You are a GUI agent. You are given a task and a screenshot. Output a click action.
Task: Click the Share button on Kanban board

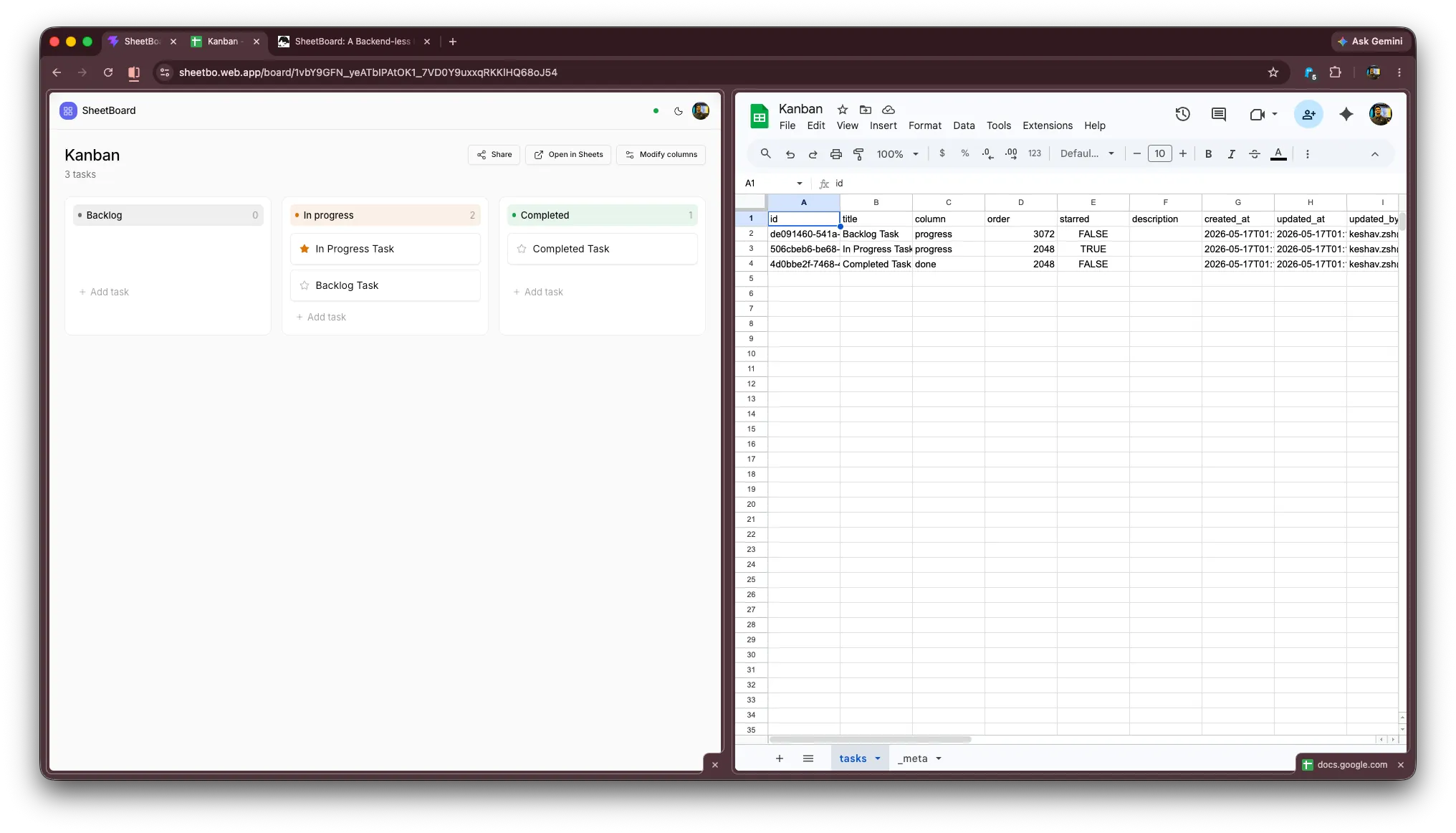tap(494, 154)
